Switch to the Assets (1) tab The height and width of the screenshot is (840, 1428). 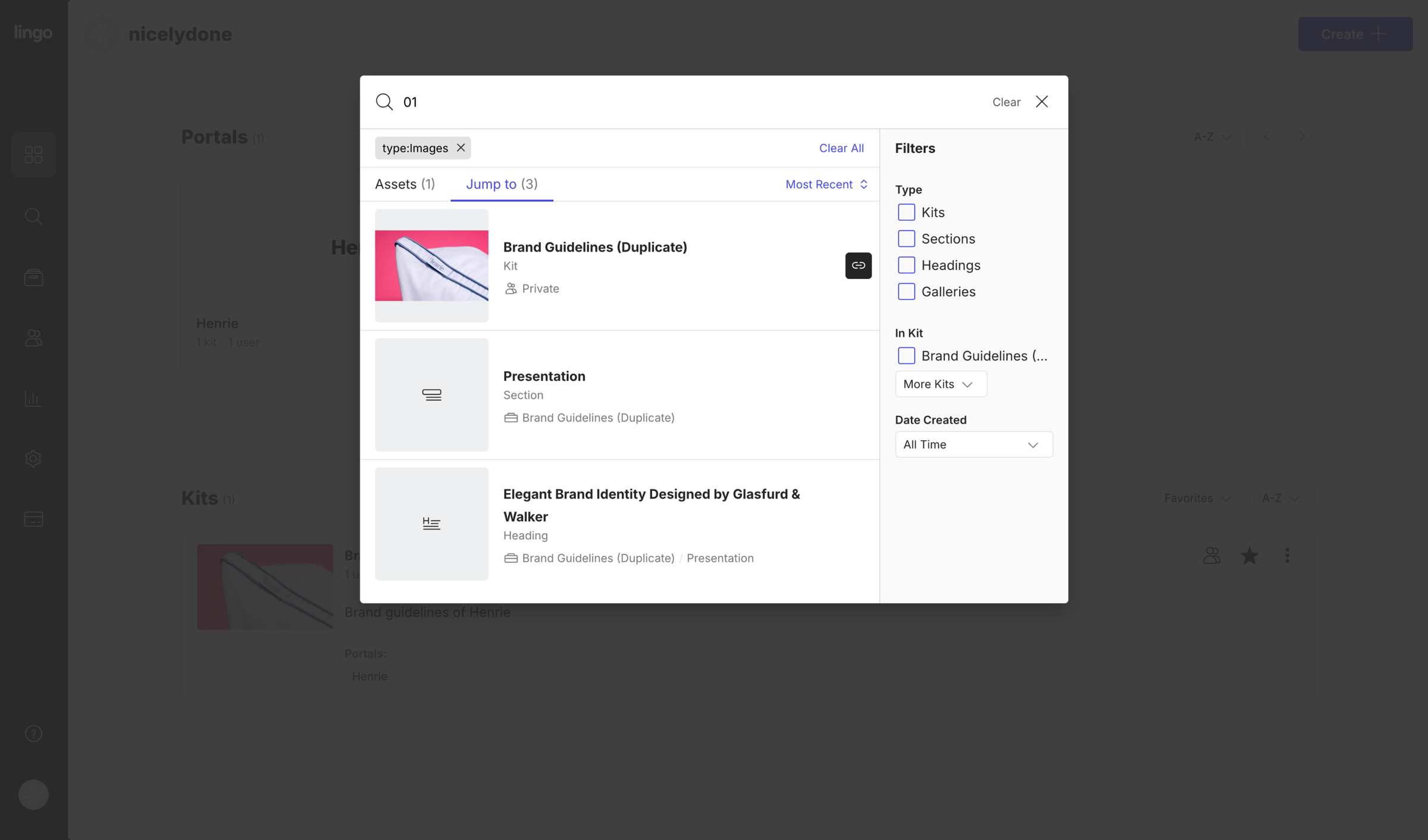[x=405, y=184]
